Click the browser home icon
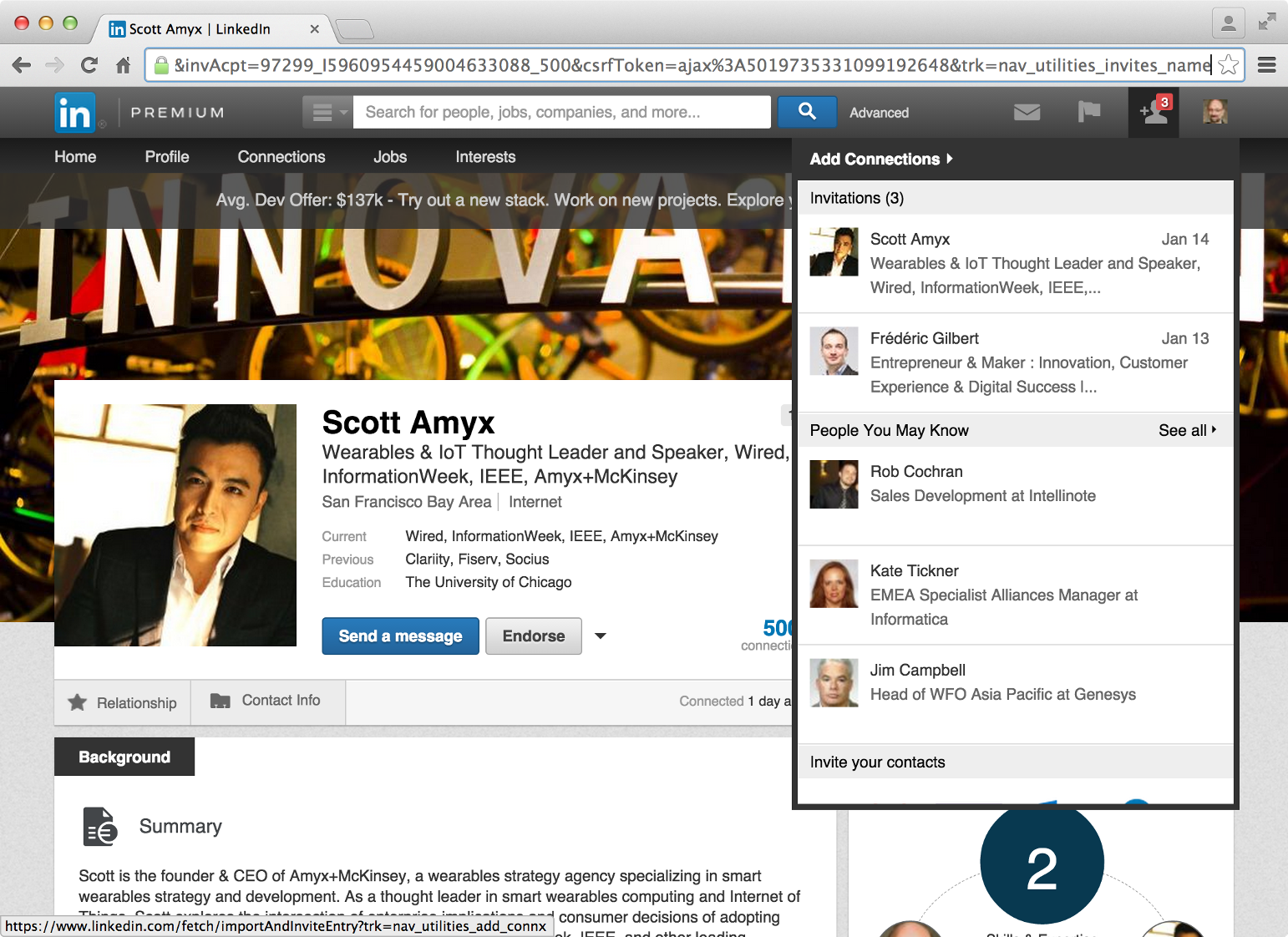Image resolution: width=1288 pixels, height=937 pixels. (123, 65)
